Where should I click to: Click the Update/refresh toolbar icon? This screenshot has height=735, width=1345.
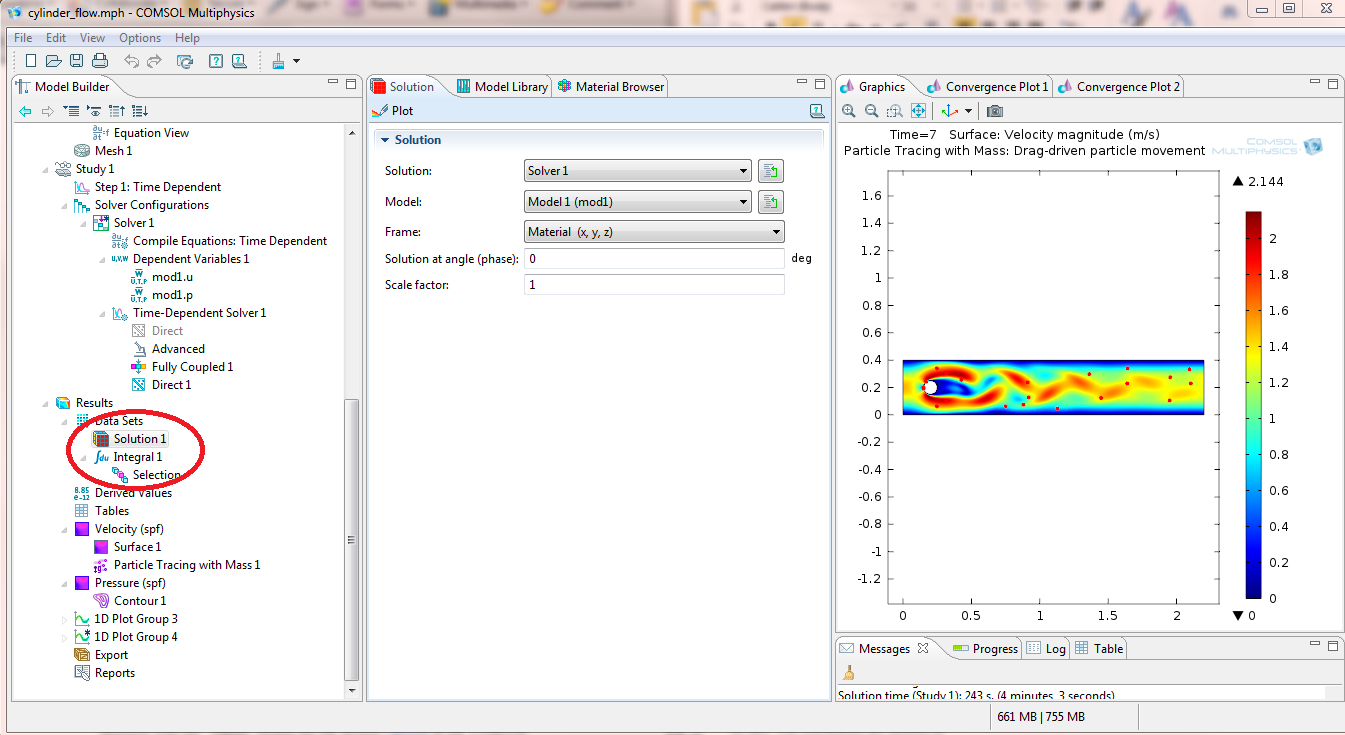pos(185,61)
